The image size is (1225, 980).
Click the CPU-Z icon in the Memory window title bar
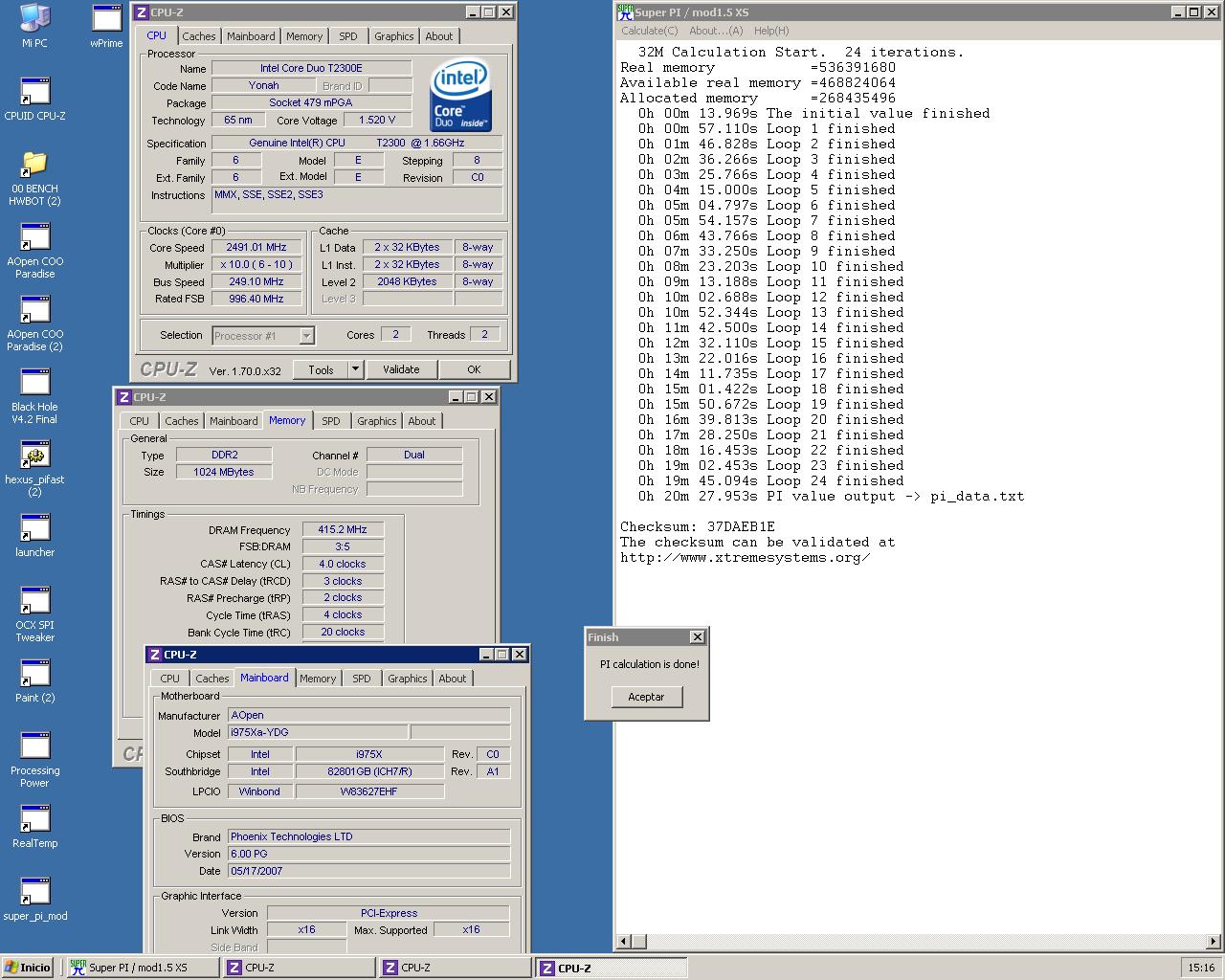point(124,397)
